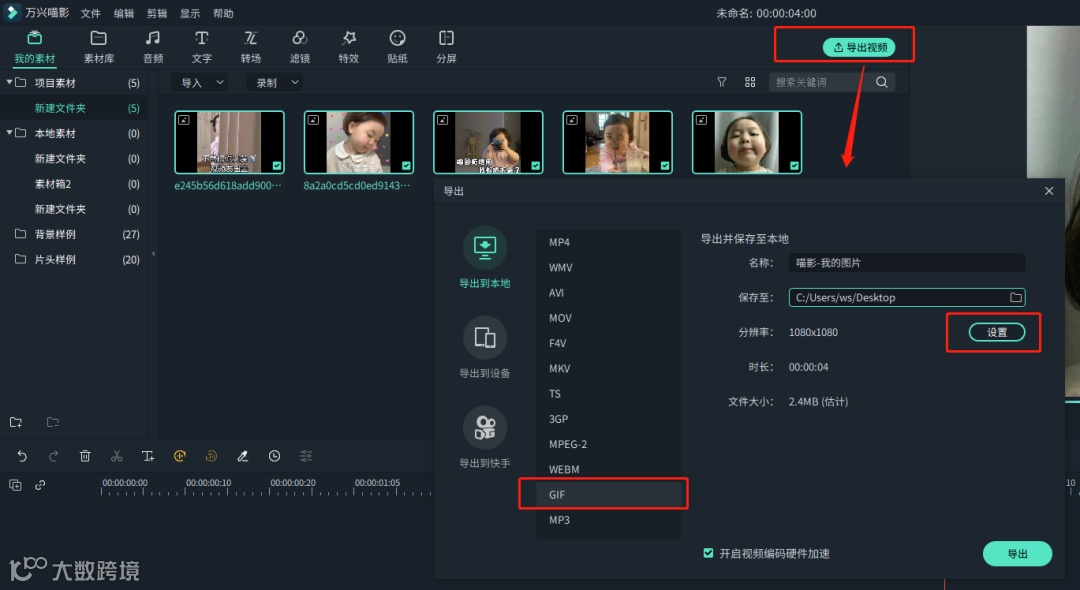Open the 转场 (Transitions) panel
The image size is (1080, 590).
coord(250,45)
